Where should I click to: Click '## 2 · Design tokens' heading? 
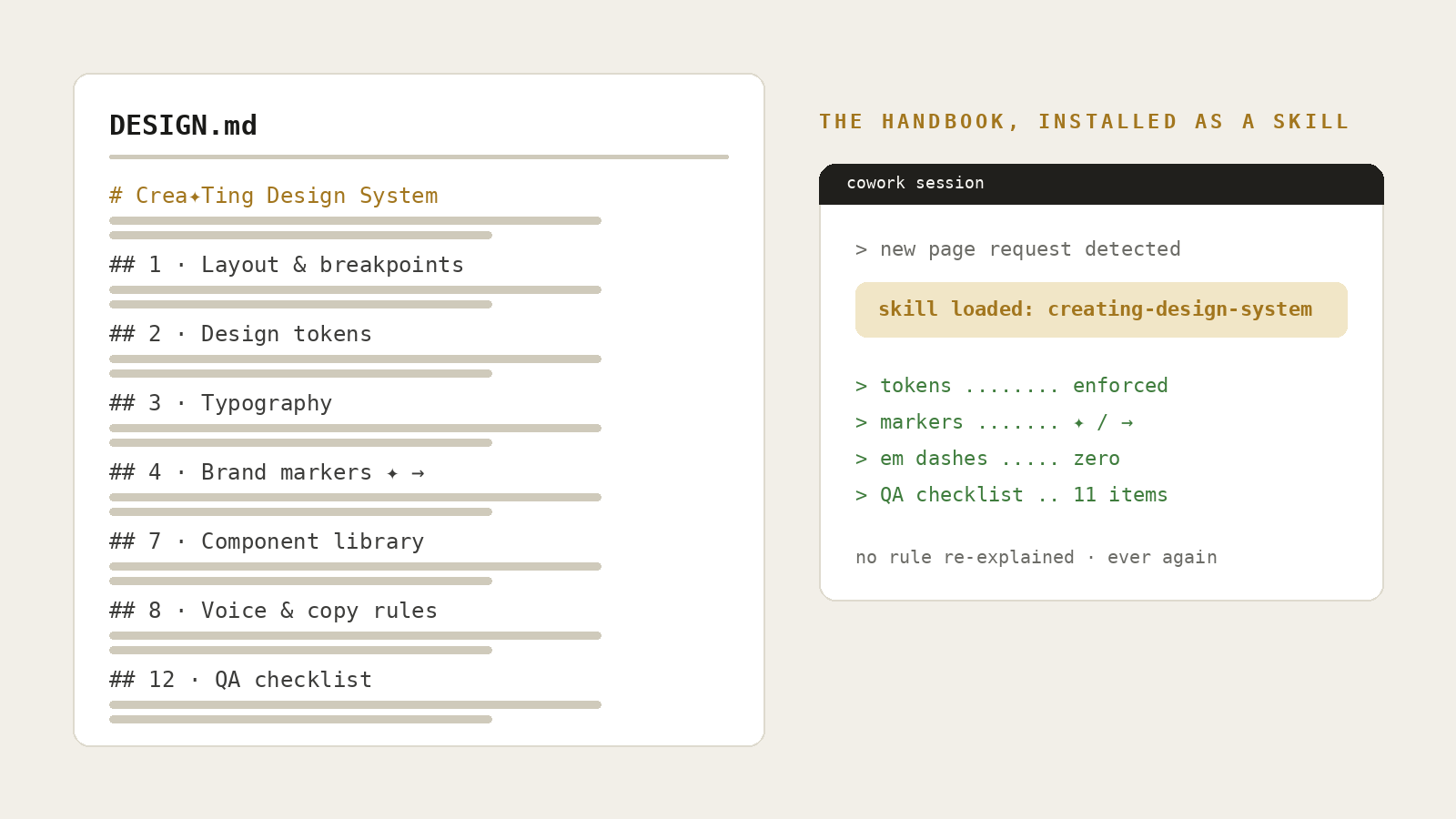(240, 334)
